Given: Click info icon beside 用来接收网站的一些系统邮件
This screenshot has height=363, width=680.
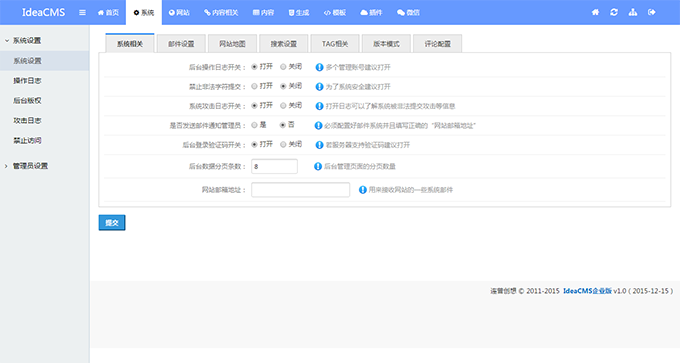Looking at the screenshot, I should (x=363, y=190).
